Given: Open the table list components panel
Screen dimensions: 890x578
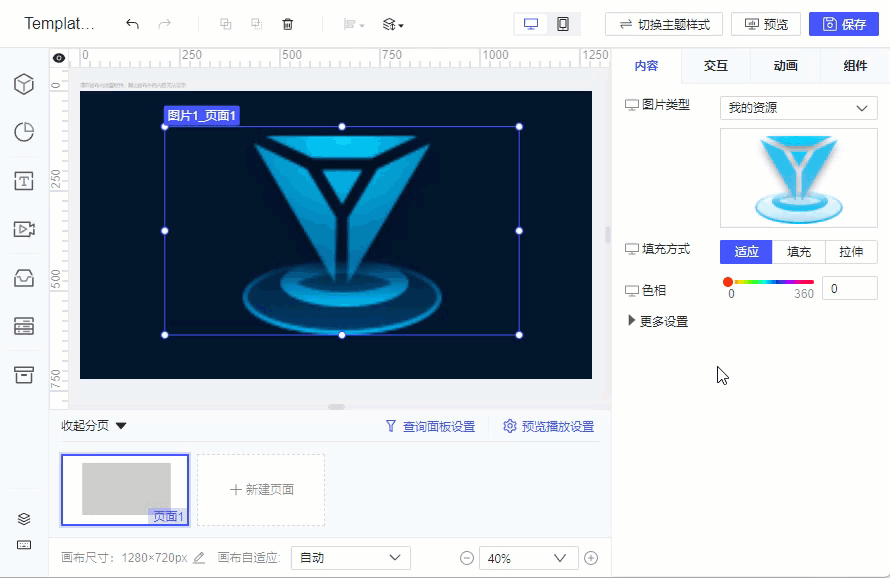Looking at the screenshot, I should point(24,326).
